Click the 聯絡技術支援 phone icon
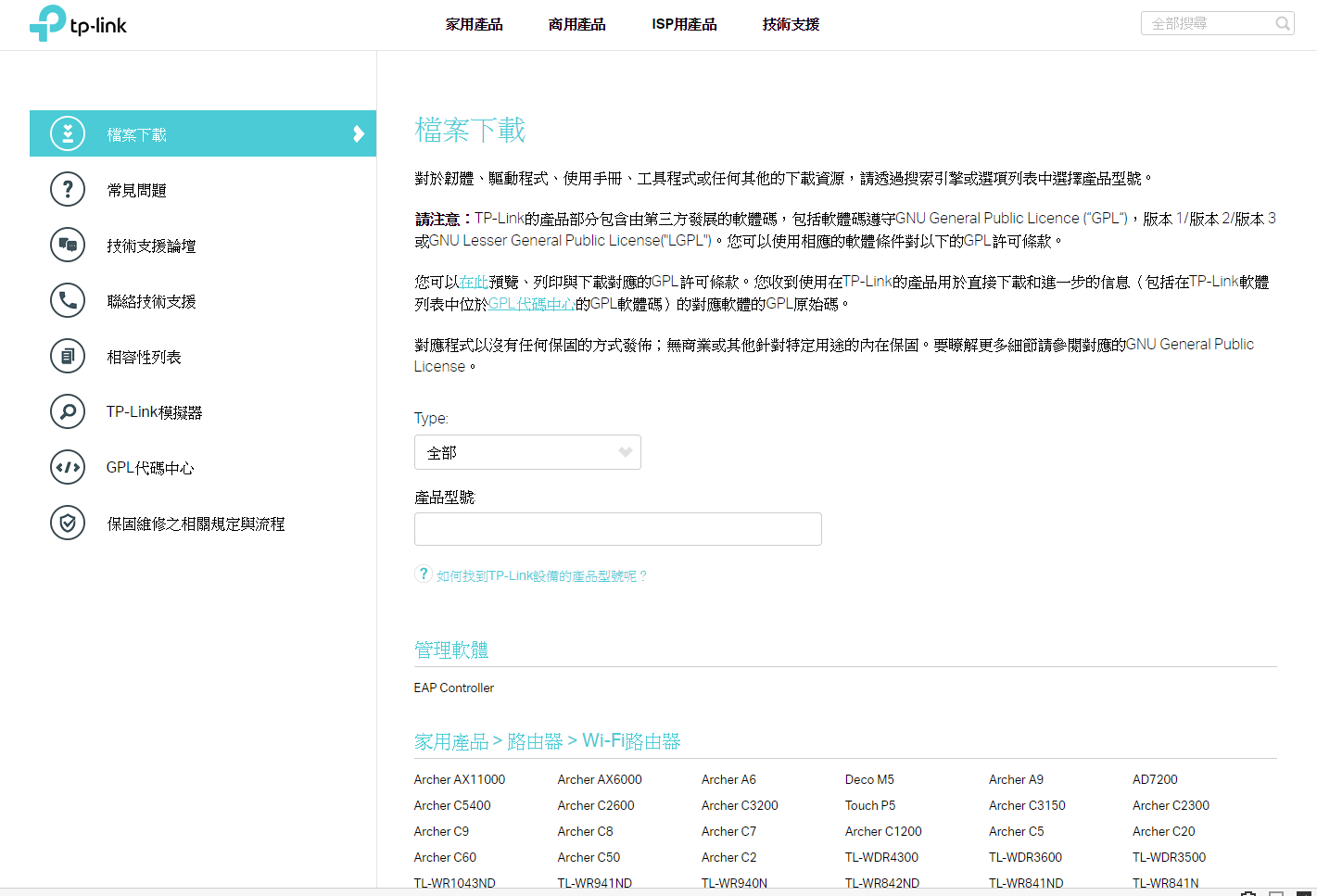Viewport: 1317px width, 896px height. click(68, 300)
